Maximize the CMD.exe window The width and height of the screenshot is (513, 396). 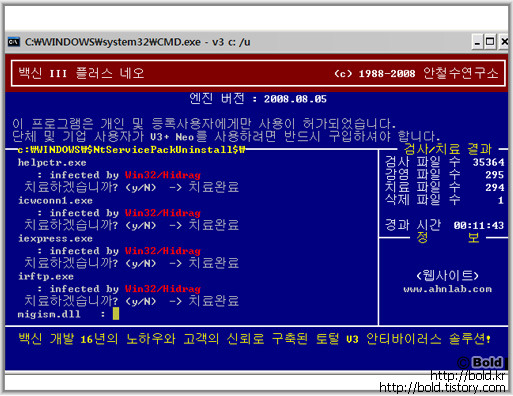490,42
